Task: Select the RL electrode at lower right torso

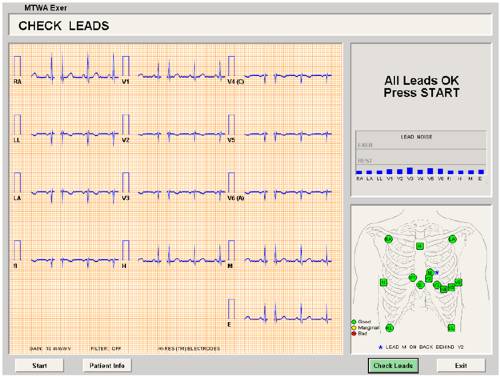Action: [x=390, y=328]
